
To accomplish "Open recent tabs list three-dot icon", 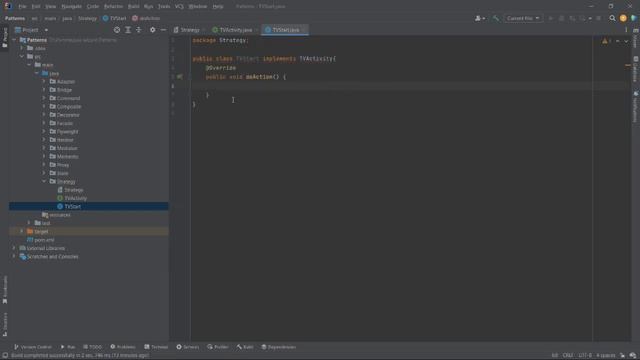I will coord(626,30).
